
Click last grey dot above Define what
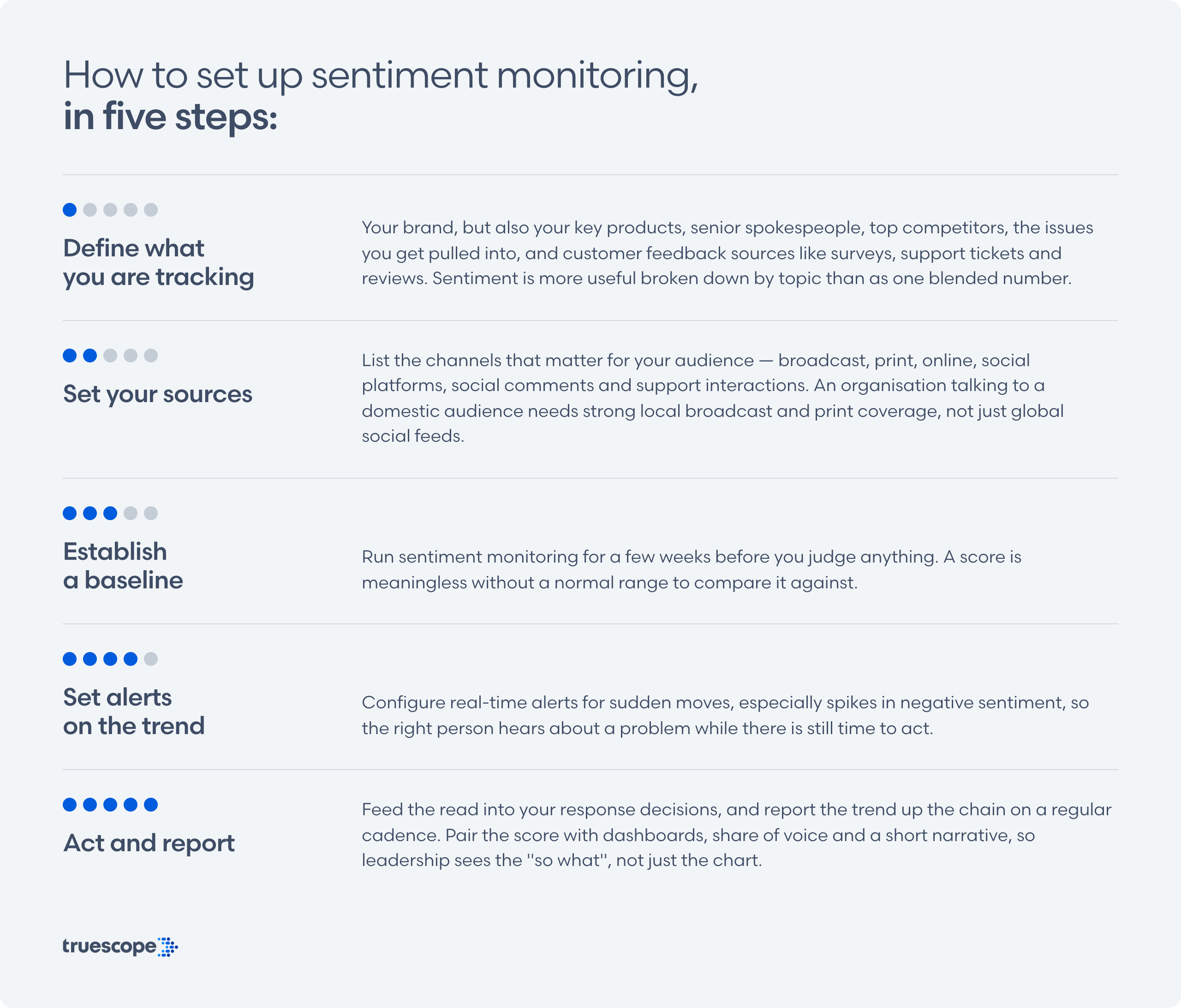click(x=150, y=210)
